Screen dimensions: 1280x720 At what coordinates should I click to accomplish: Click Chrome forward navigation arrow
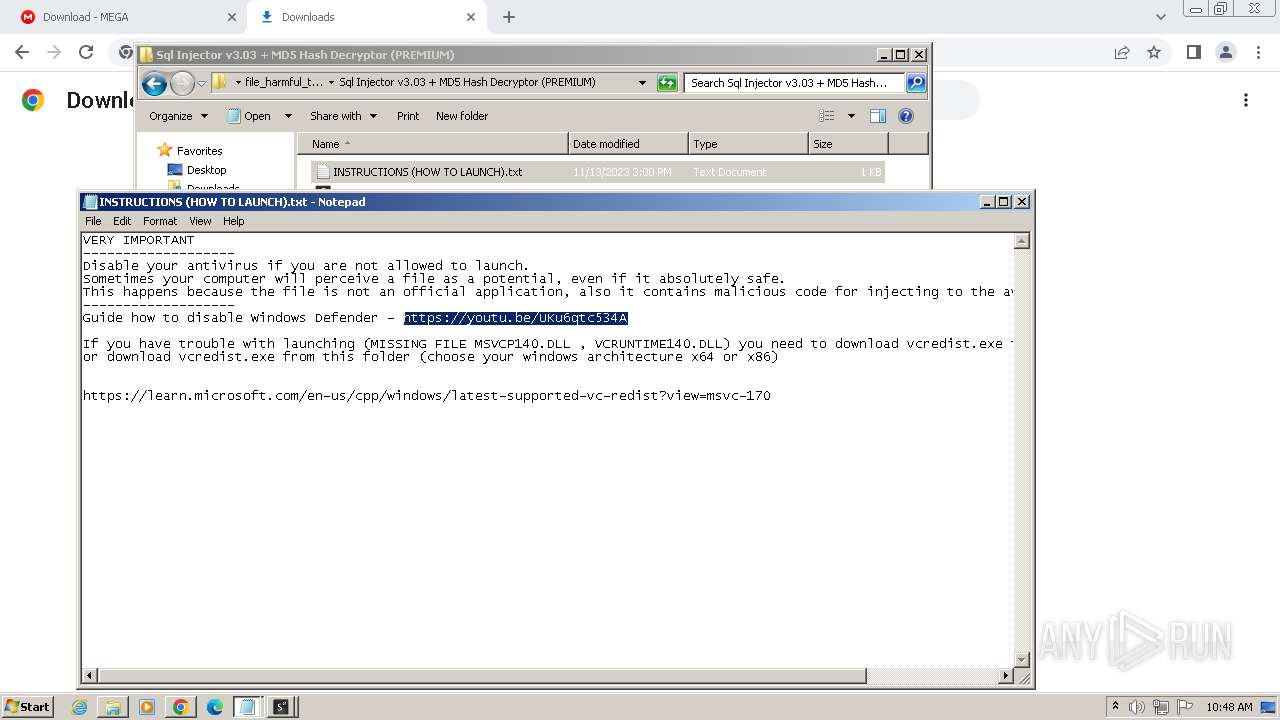(x=54, y=52)
